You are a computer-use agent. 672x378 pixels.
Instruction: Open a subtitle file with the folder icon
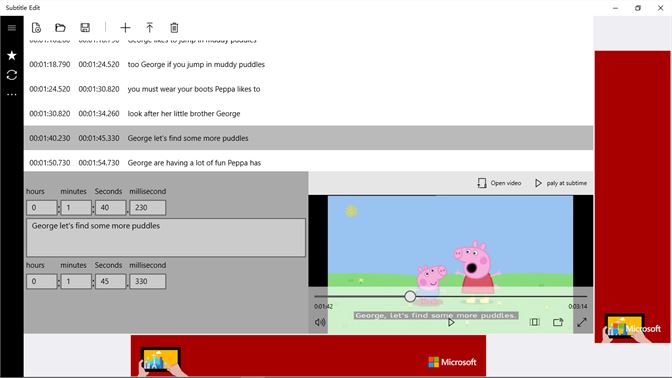pyautogui.click(x=60, y=28)
